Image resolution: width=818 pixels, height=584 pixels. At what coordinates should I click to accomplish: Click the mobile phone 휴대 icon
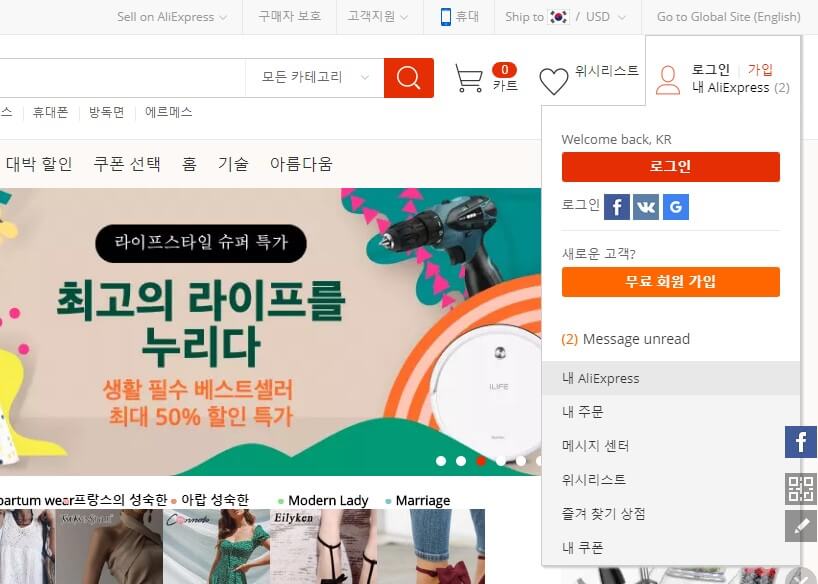(446, 17)
